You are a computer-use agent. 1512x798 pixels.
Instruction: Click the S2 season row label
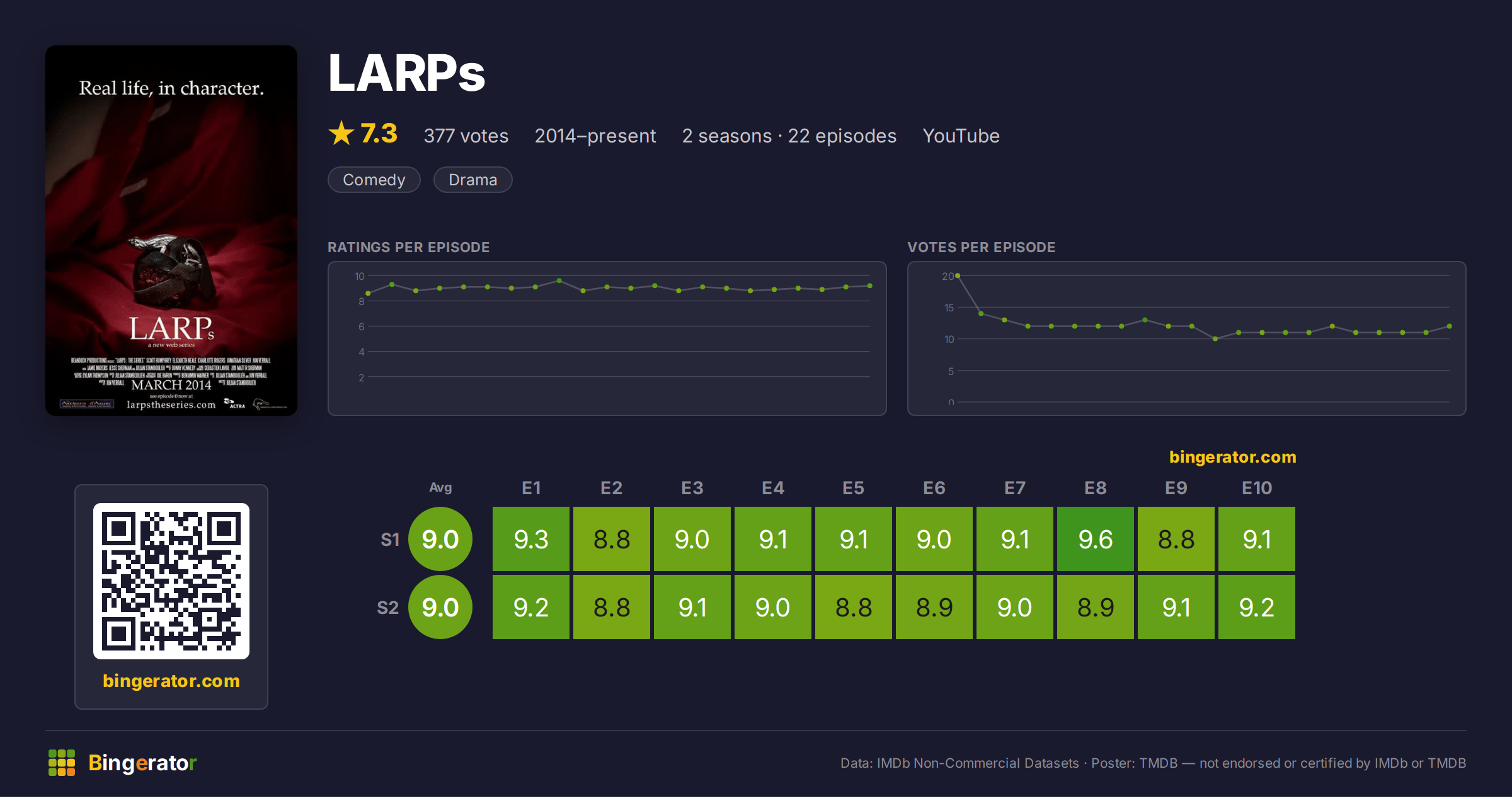click(388, 608)
